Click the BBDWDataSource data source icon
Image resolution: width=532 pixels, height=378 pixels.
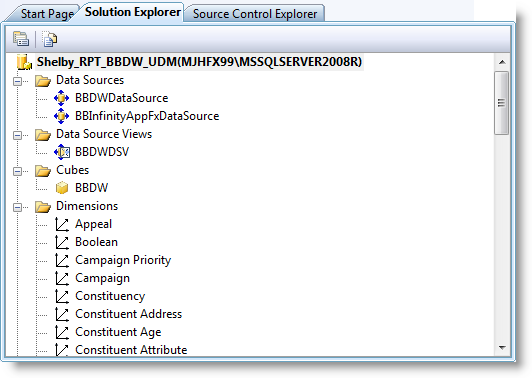pos(61,98)
